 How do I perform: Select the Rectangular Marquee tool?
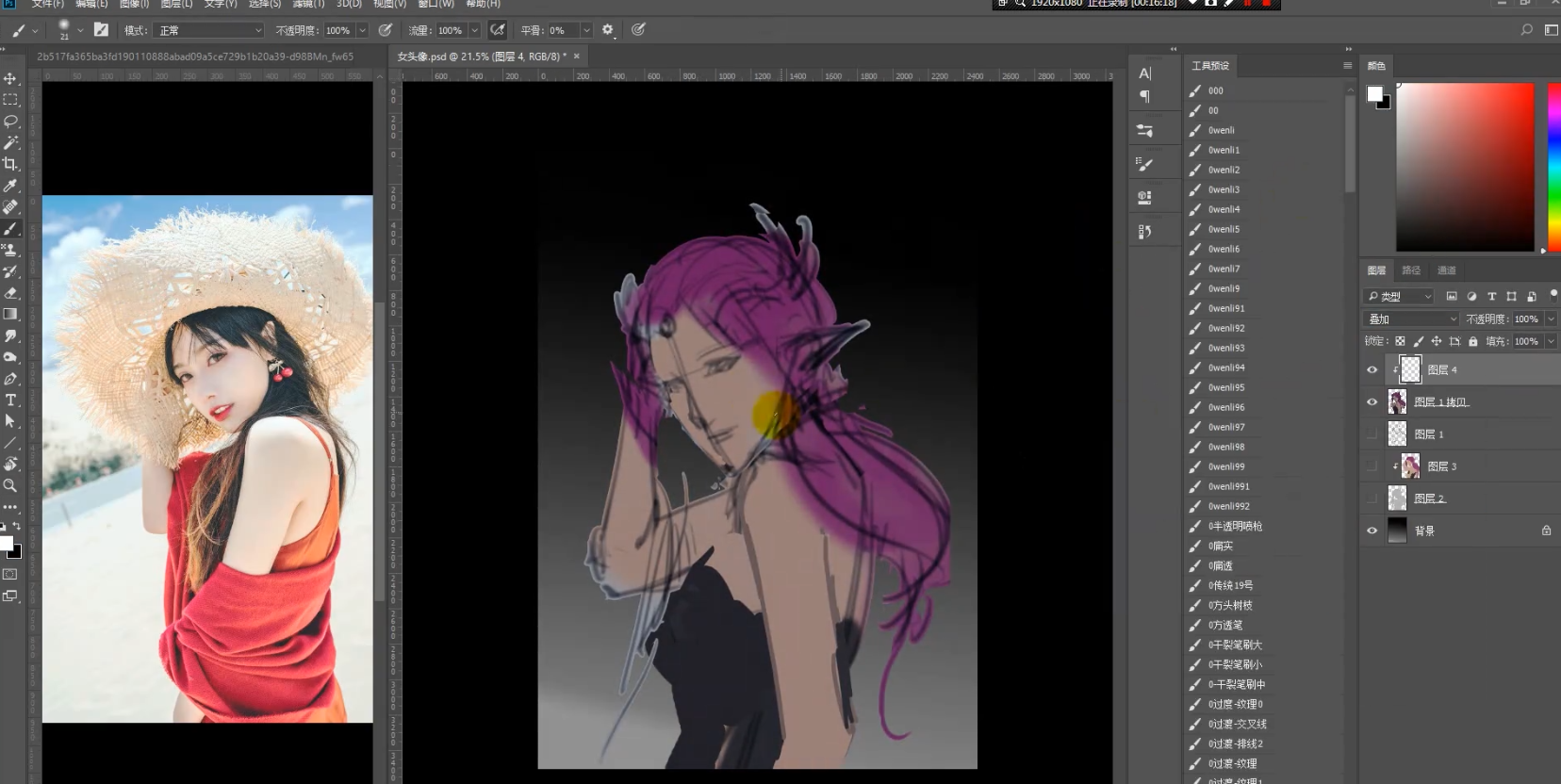tap(10, 100)
